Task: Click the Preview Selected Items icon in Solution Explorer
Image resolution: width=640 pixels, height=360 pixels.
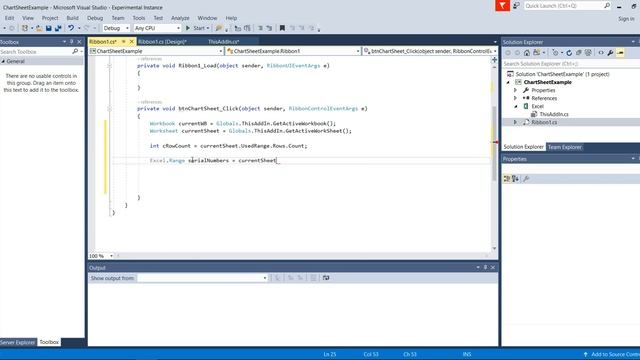Action: point(620,53)
